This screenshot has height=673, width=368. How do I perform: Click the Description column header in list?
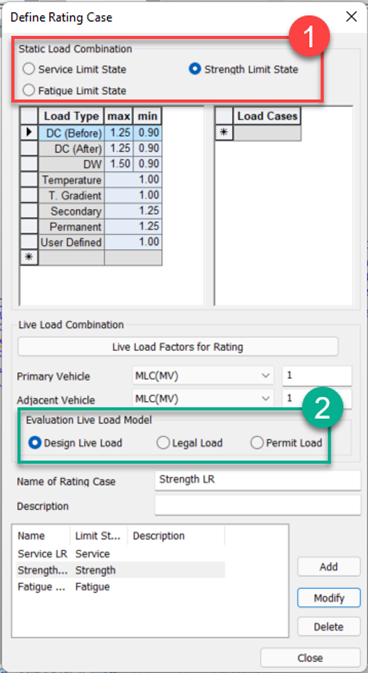click(176, 536)
